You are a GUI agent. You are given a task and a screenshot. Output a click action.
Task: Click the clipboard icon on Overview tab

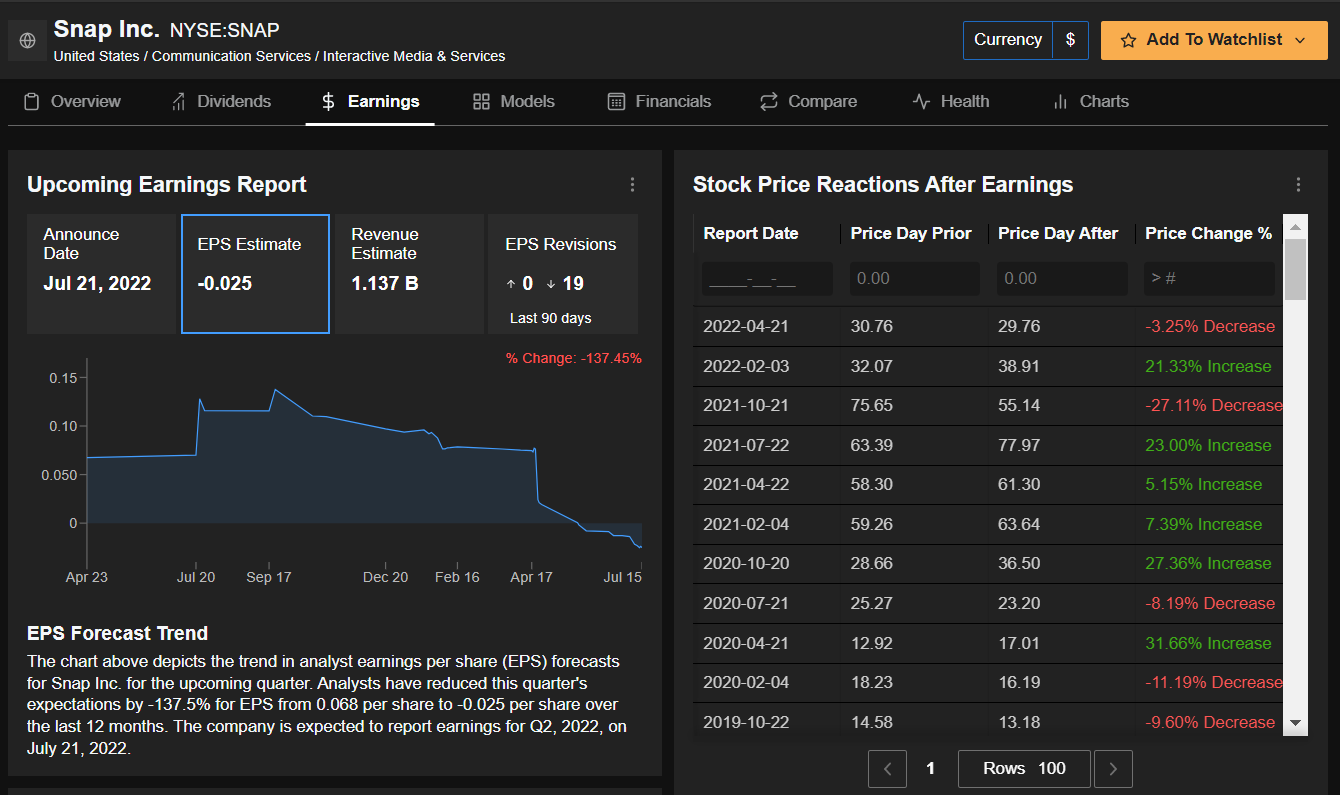point(32,101)
